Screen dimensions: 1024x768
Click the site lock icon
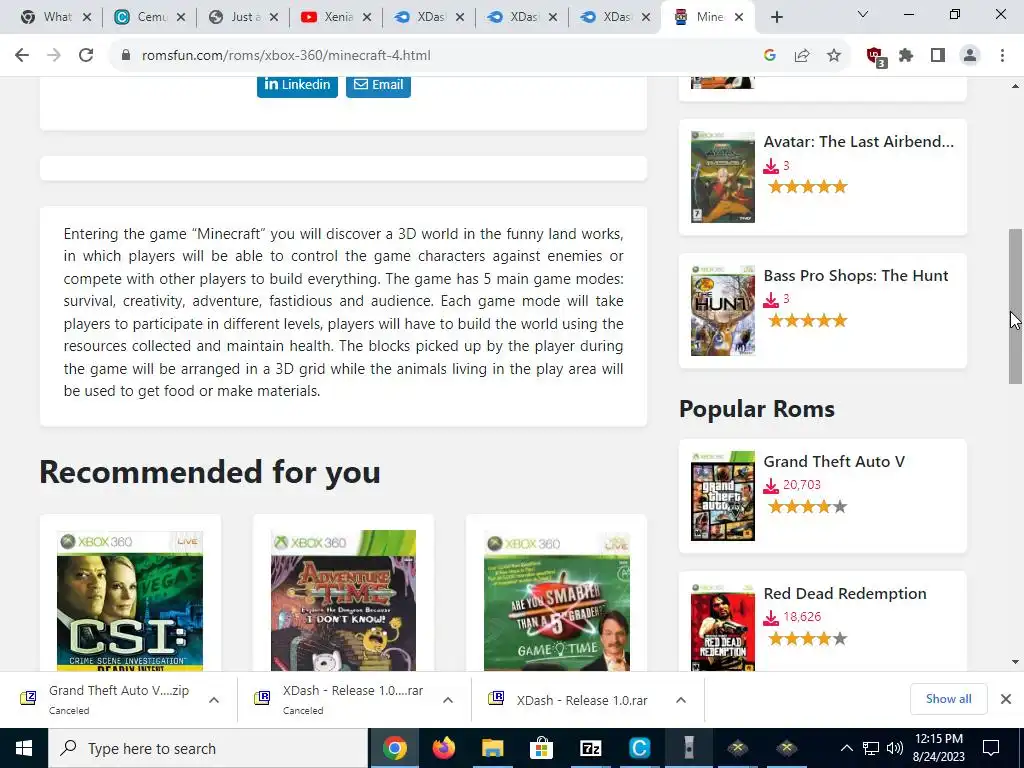coord(126,56)
